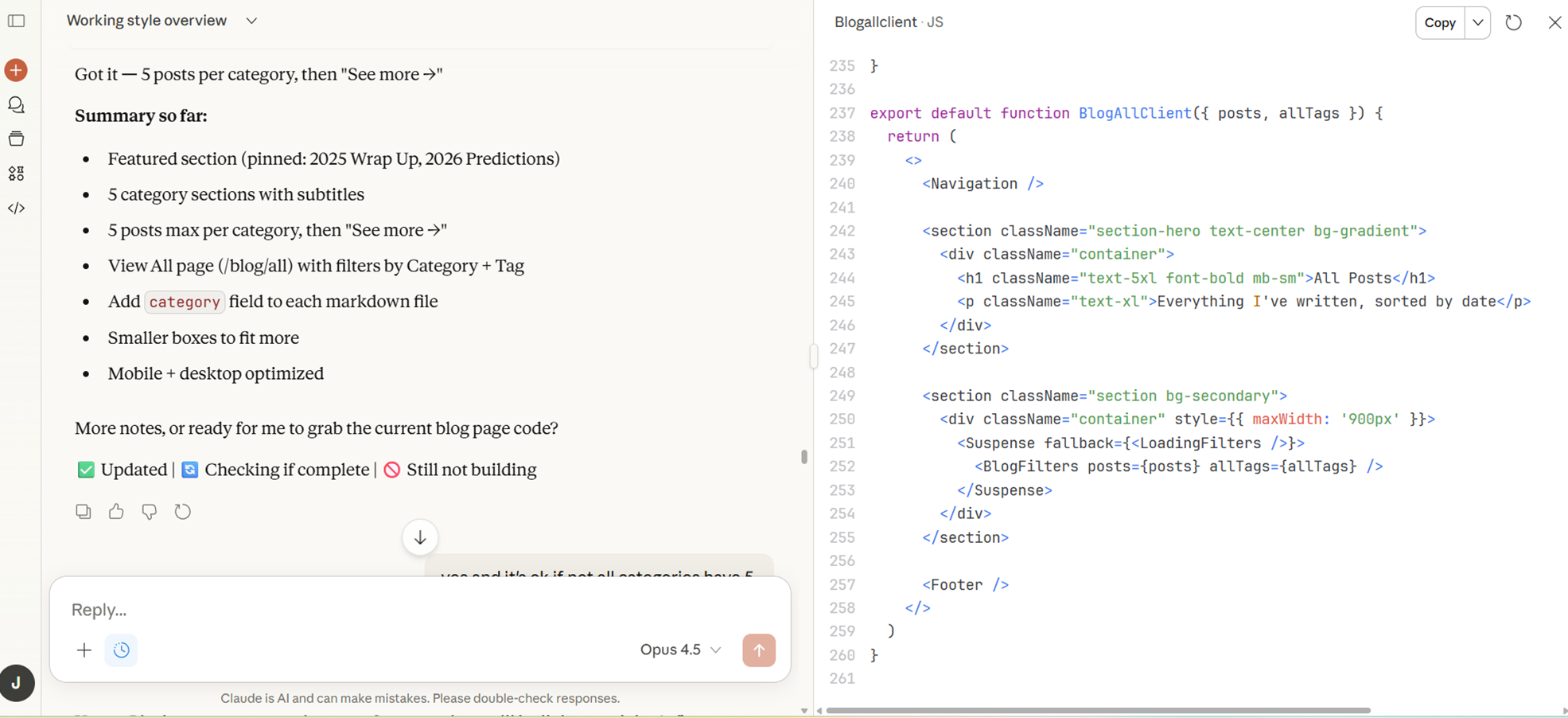This screenshot has width=1568, height=718.
Task: Toggle extended thinking clock button
Action: (121, 650)
